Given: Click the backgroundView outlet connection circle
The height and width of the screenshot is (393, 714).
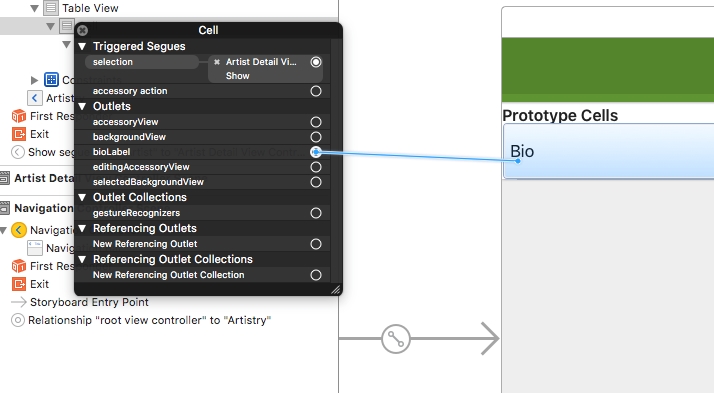Looking at the screenshot, I should (316, 137).
